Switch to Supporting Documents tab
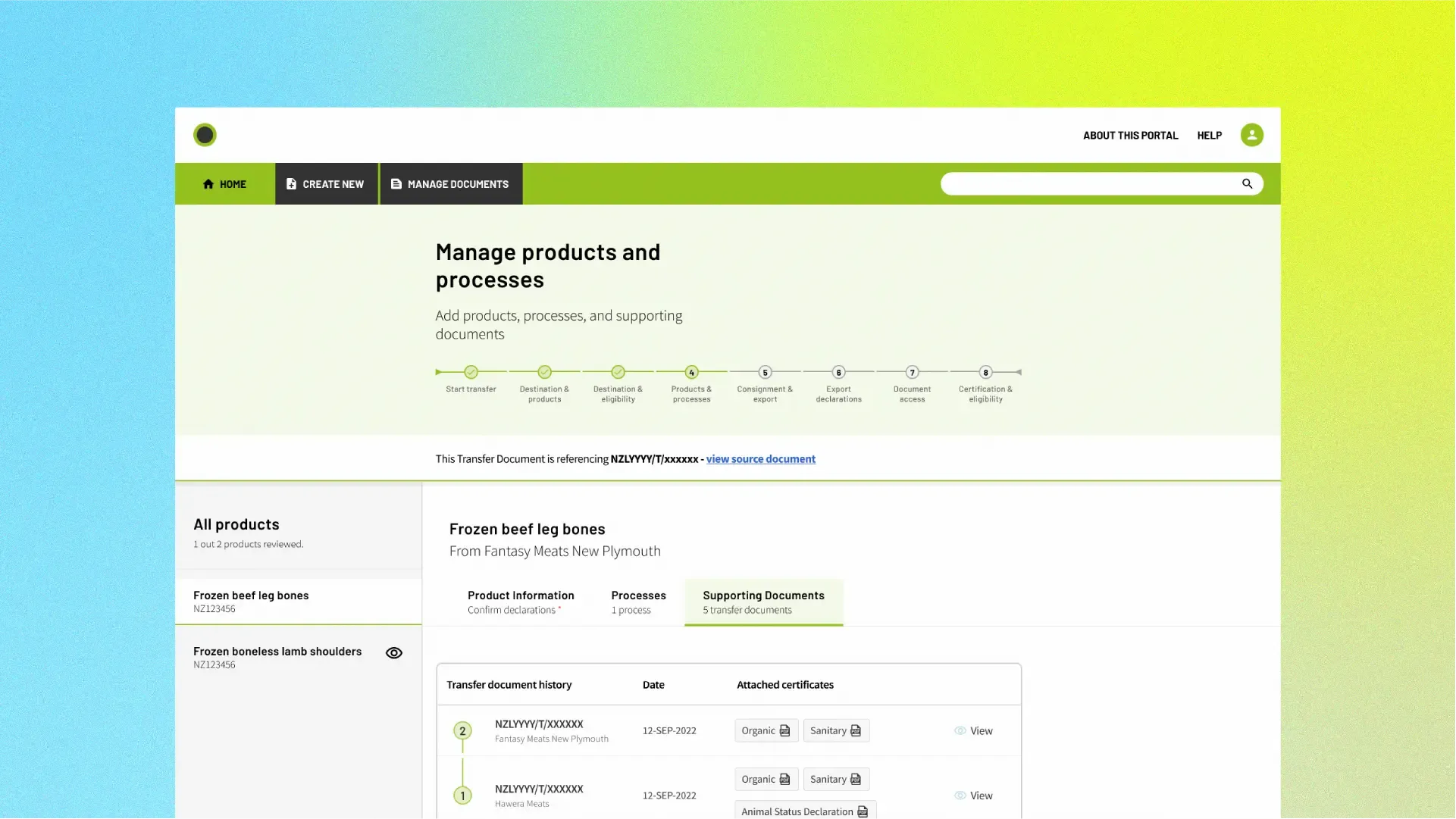 coord(763,602)
